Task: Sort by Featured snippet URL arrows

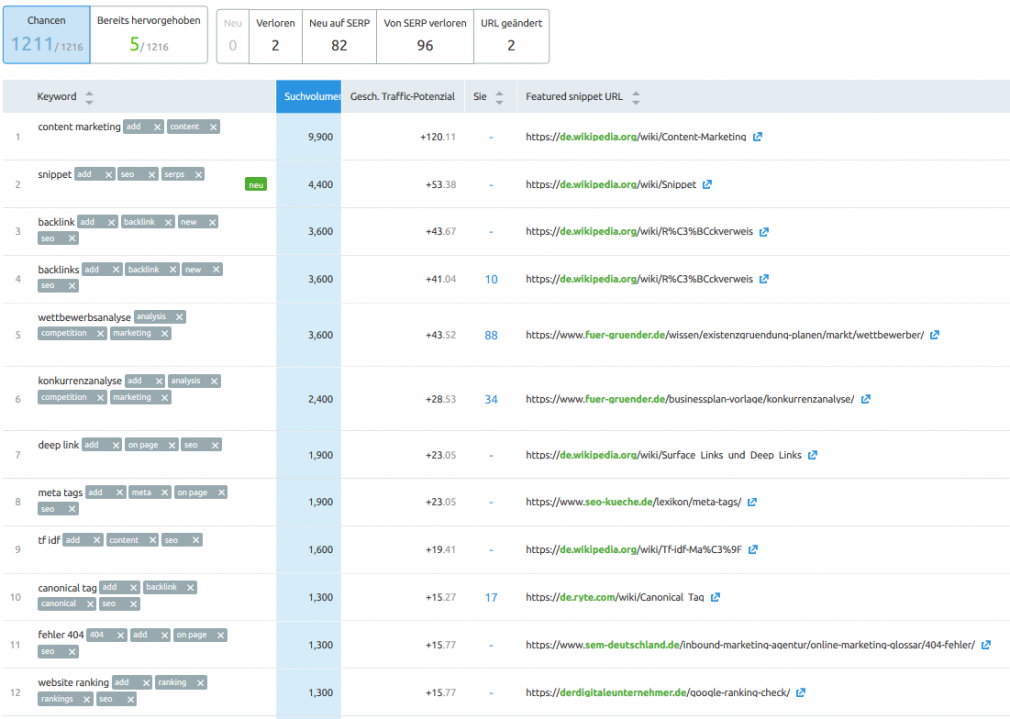Action: click(x=636, y=97)
